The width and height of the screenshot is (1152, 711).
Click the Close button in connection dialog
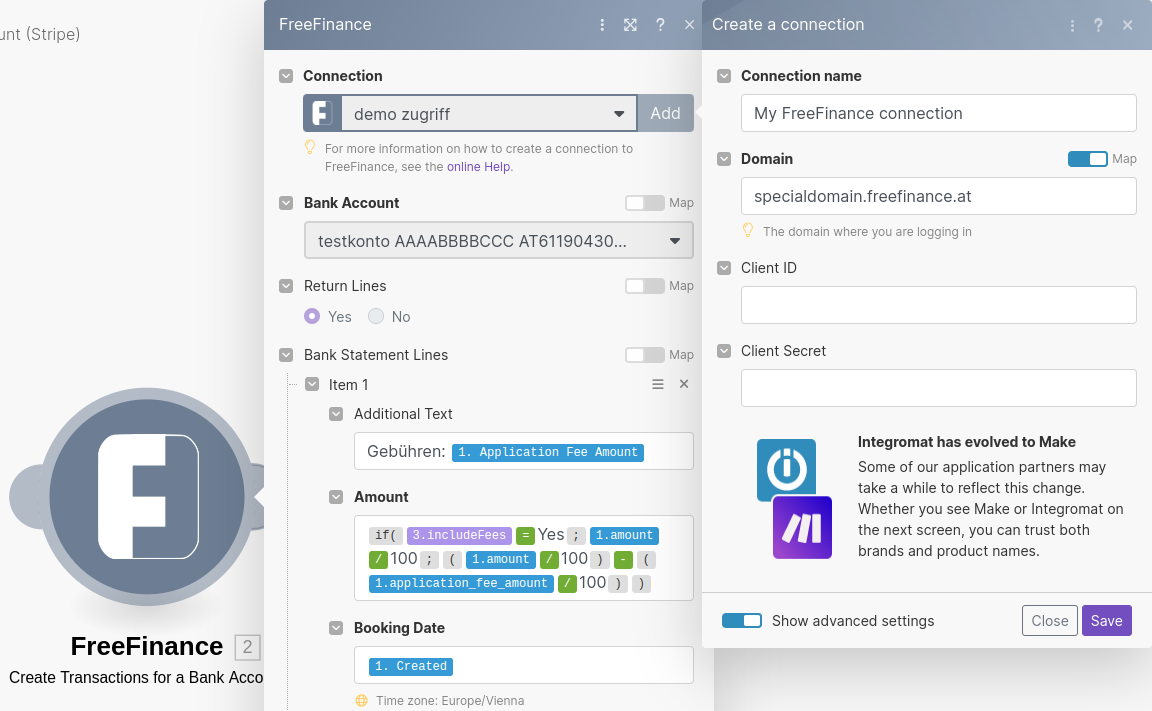pyautogui.click(x=1049, y=621)
